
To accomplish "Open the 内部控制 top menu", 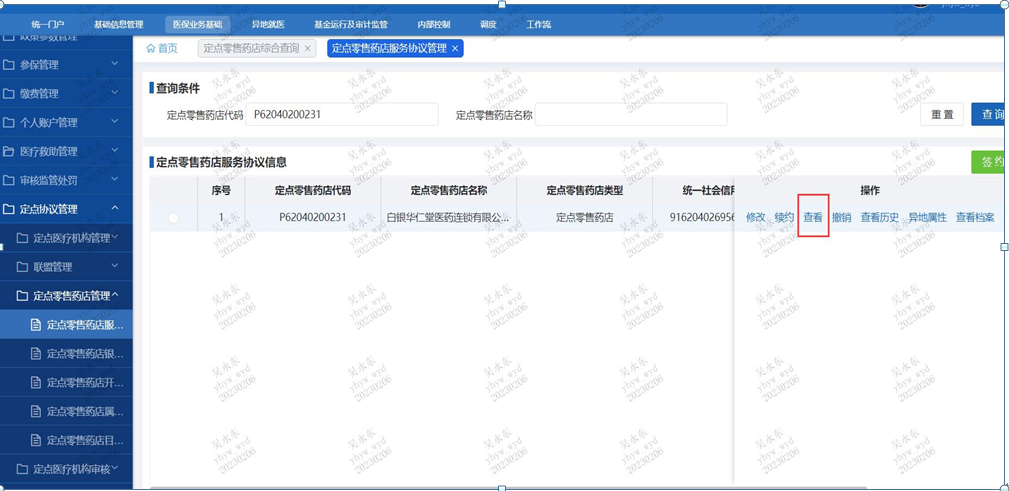I will 434,24.
